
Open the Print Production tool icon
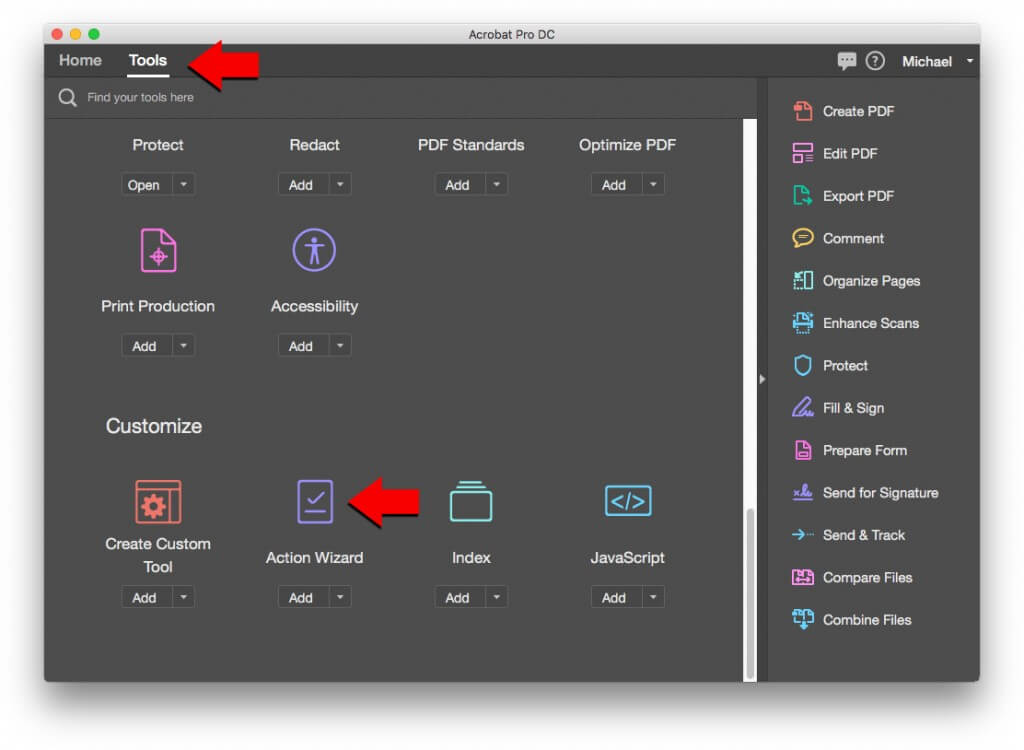[158, 250]
